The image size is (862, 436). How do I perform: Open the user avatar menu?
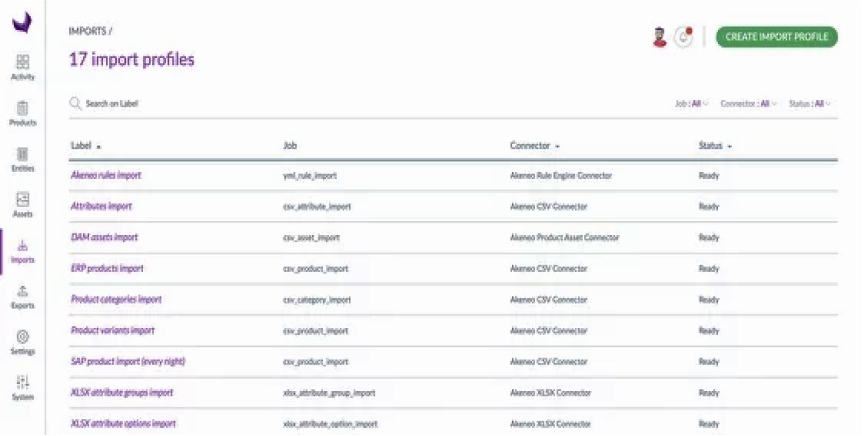point(660,37)
